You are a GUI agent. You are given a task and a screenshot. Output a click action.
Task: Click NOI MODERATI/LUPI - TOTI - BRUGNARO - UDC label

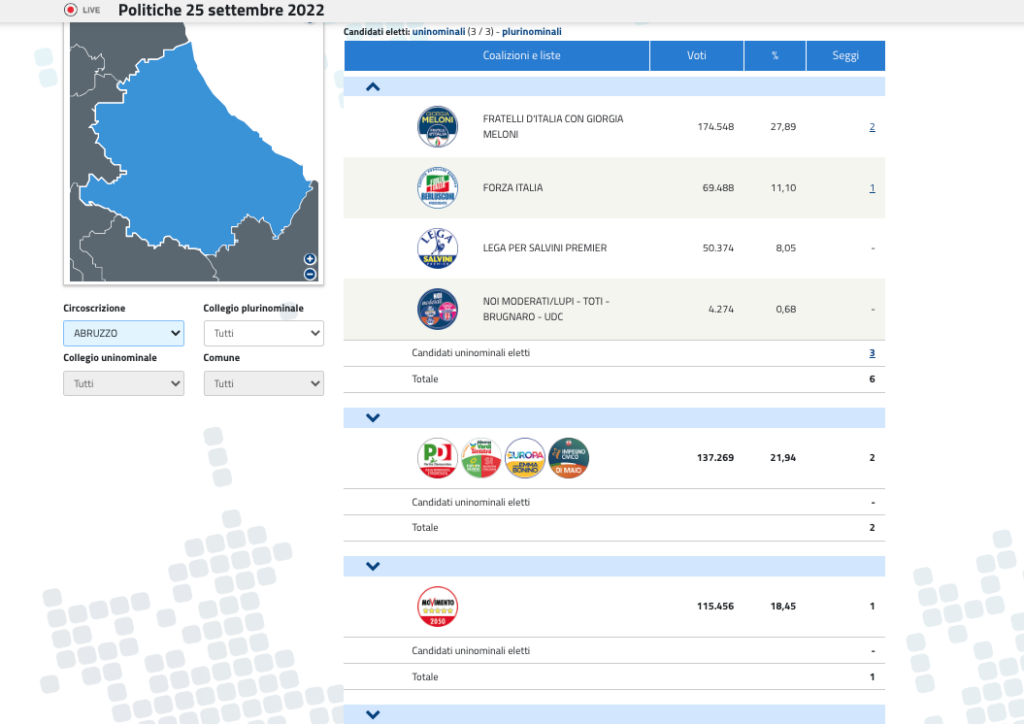[x=546, y=309]
